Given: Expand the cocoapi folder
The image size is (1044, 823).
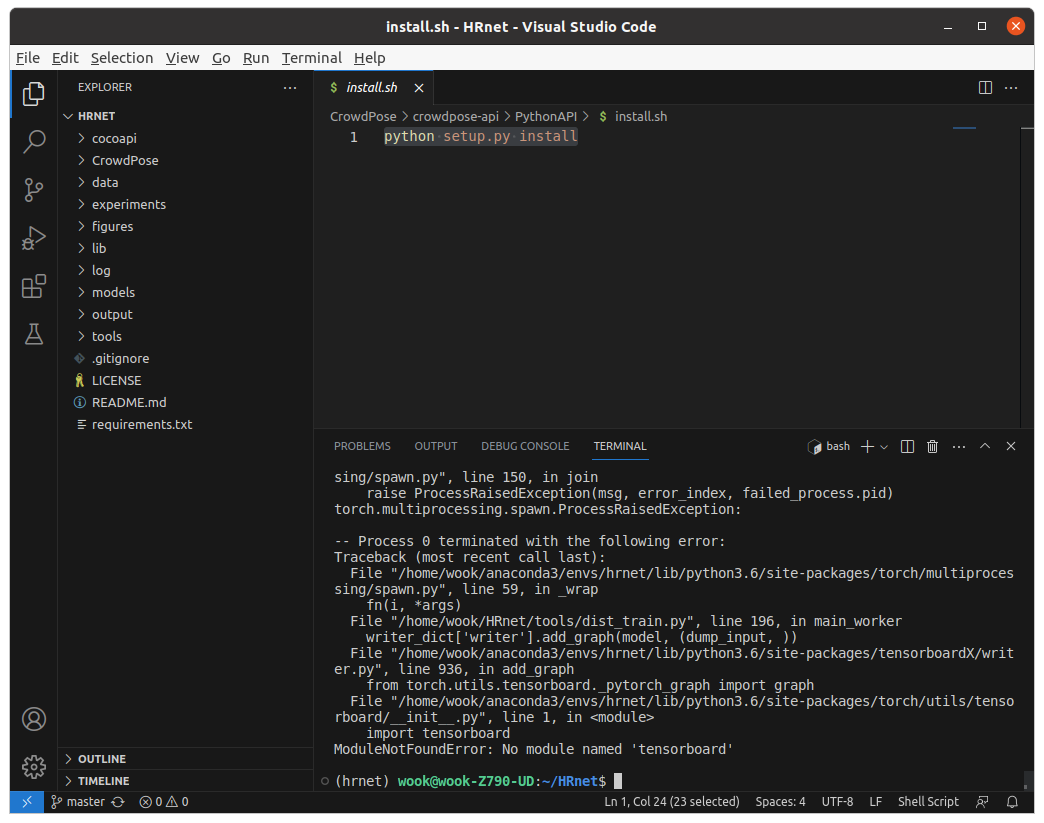Looking at the screenshot, I should point(185,138).
